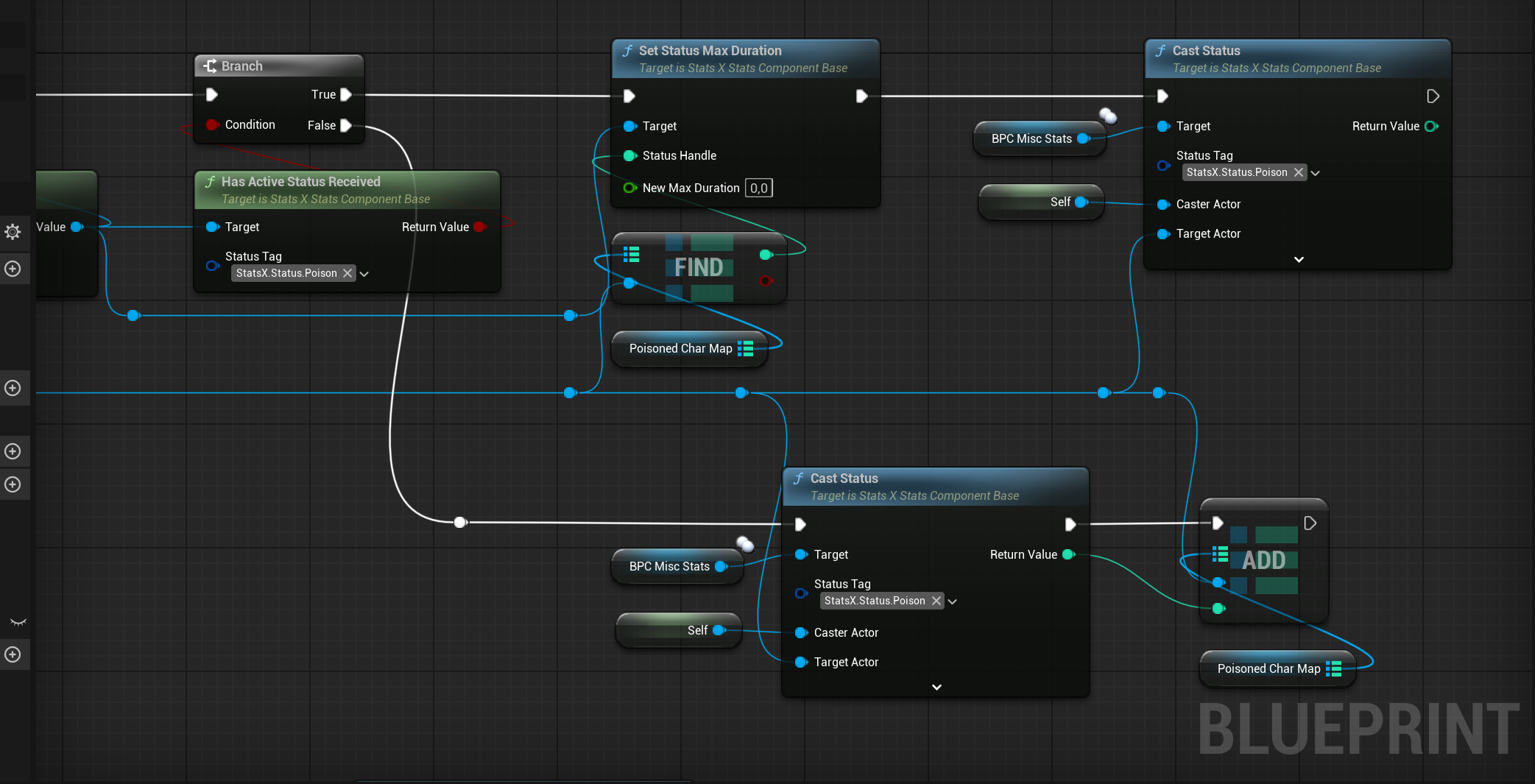Clear StatsX.Status.Poison tag in Has Active Status

347,273
